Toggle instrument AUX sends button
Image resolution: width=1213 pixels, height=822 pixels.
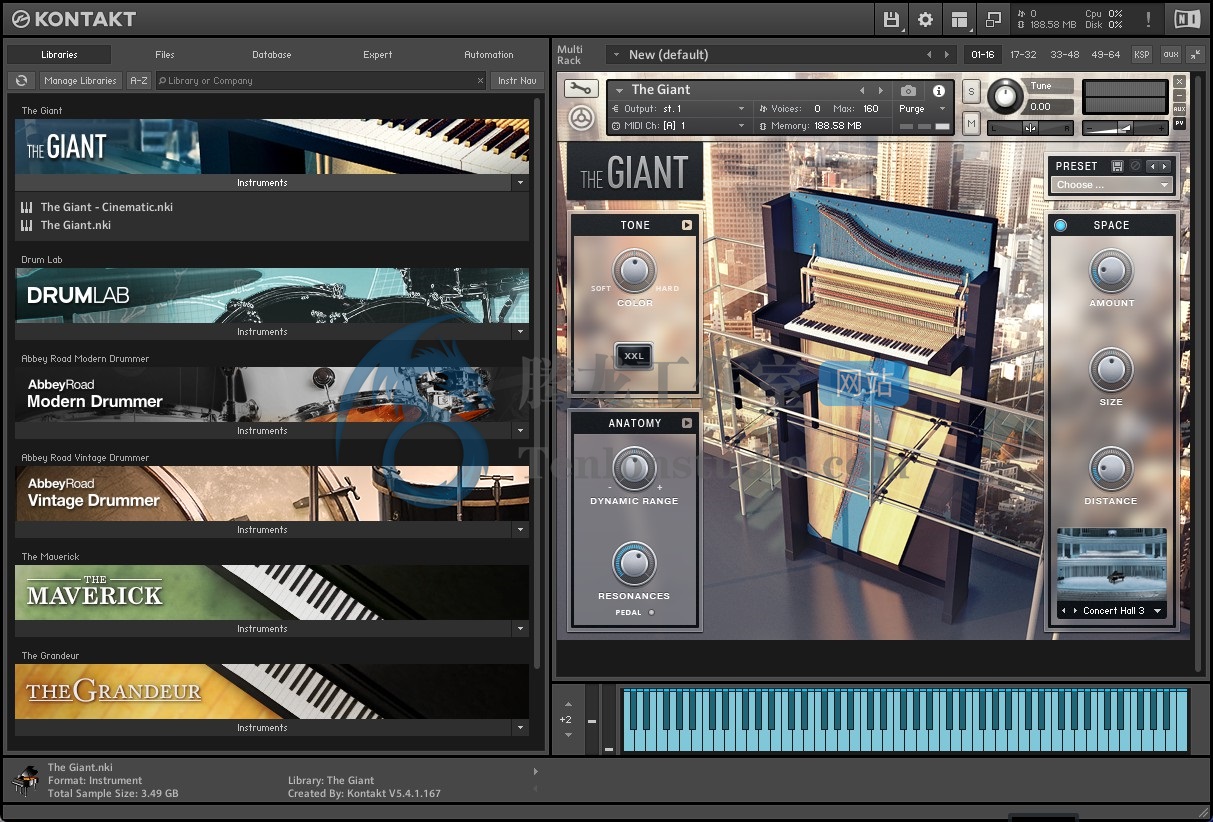(x=1179, y=109)
